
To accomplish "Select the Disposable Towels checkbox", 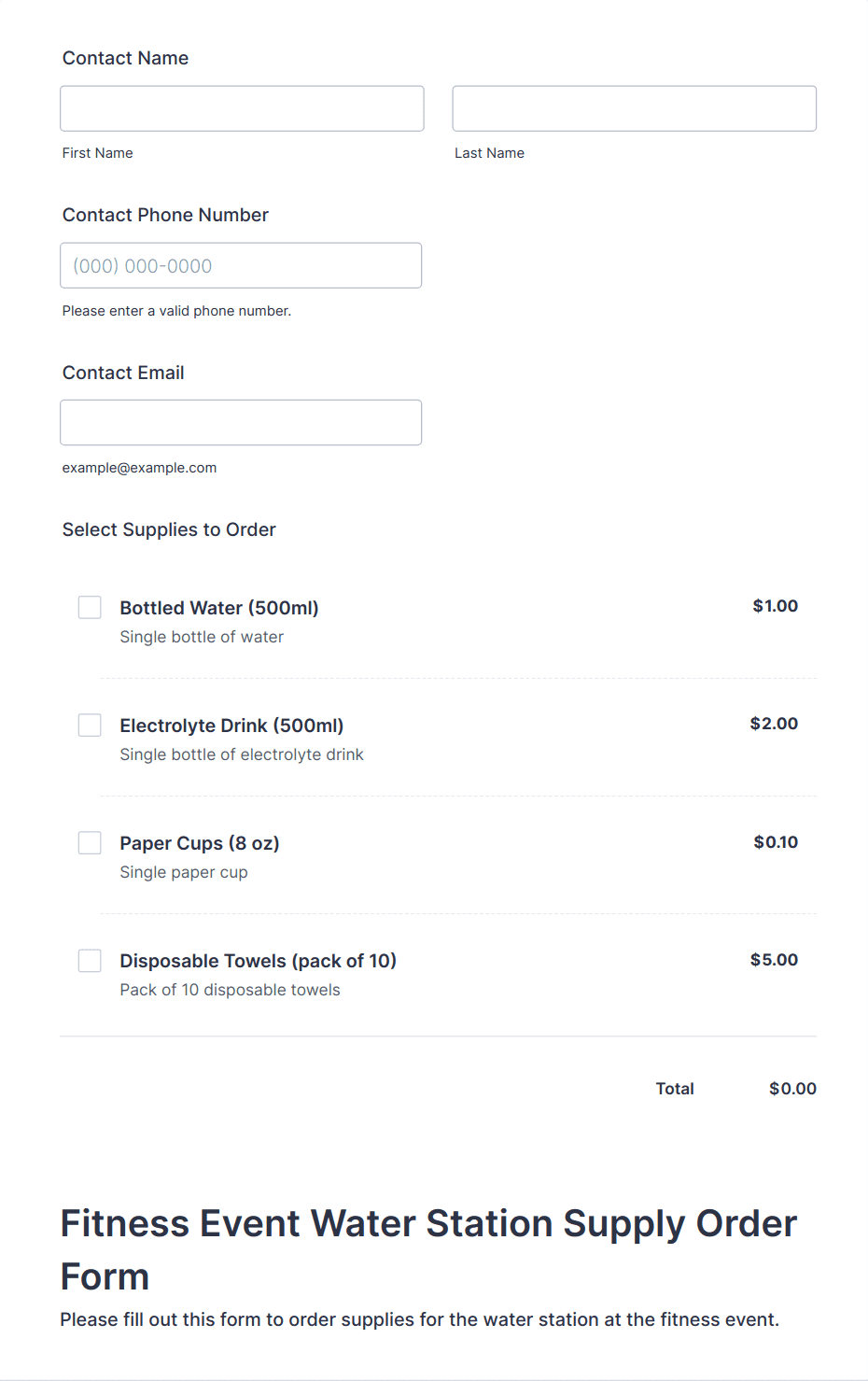I will coord(90,961).
